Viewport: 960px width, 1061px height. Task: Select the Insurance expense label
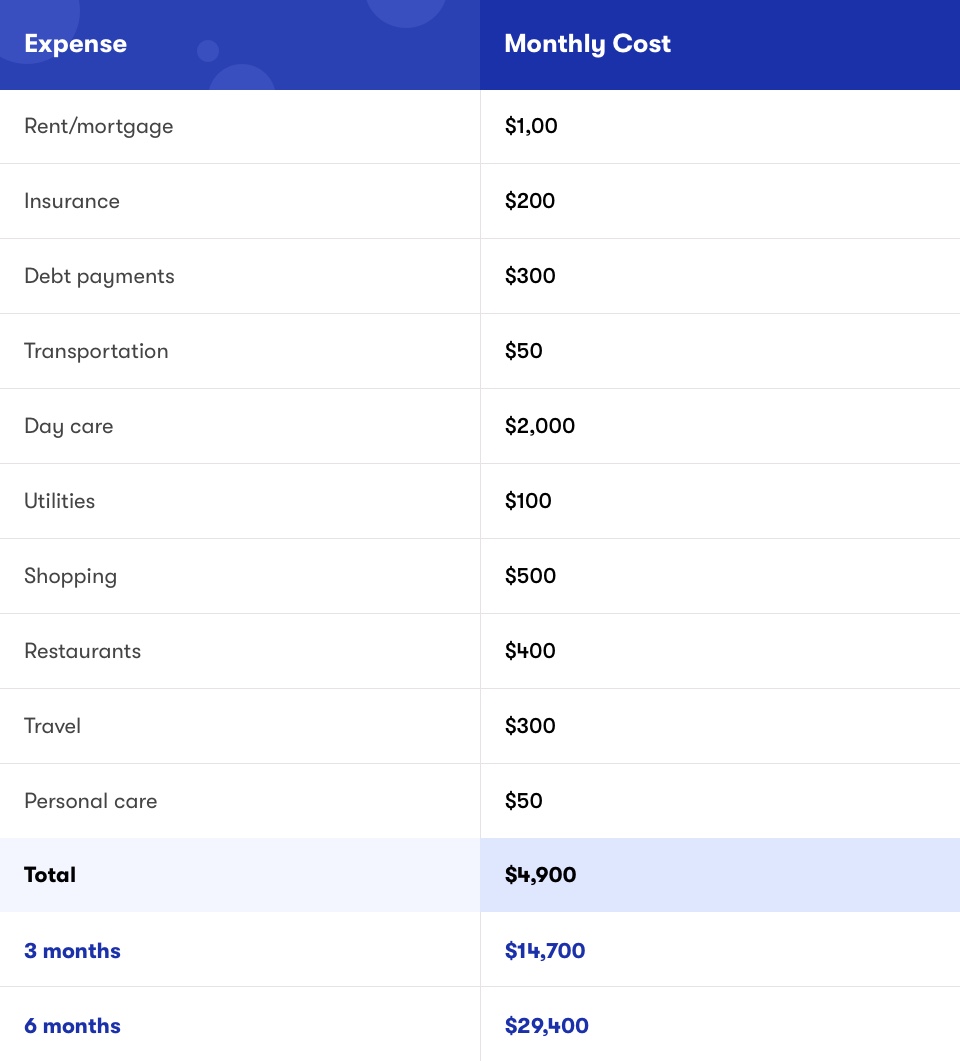coord(72,201)
